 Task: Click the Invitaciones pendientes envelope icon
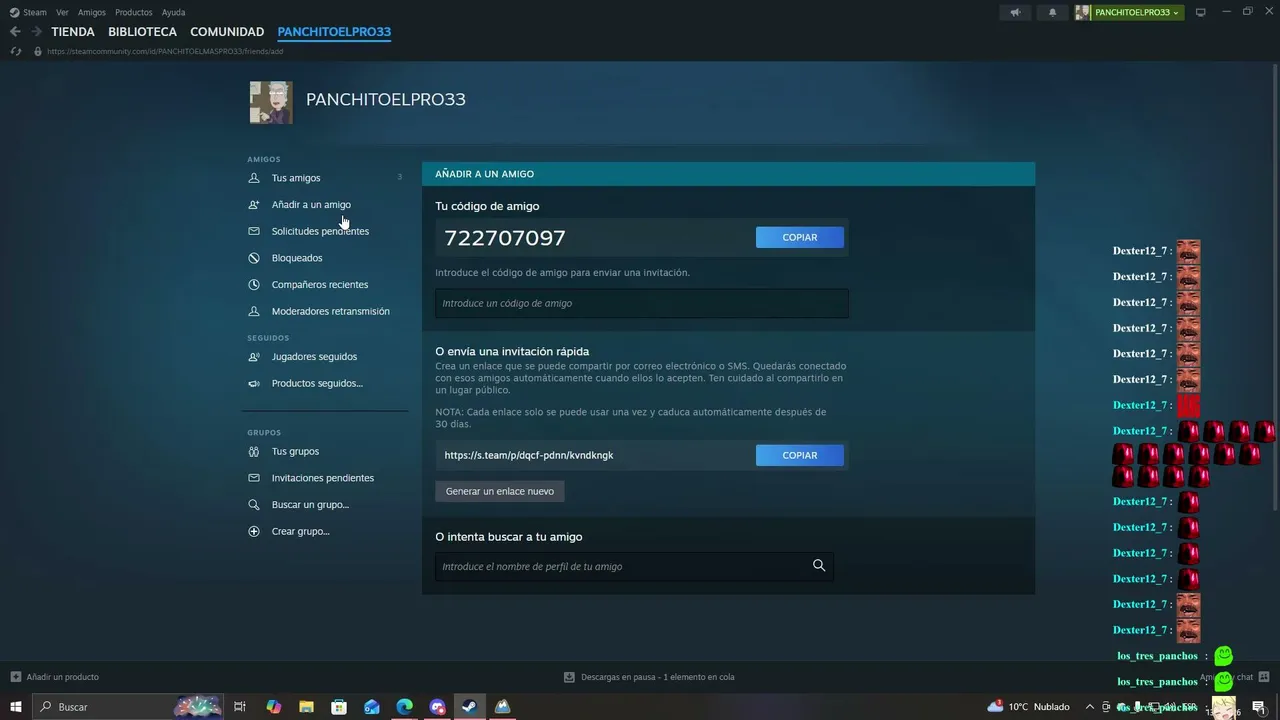pyautogui.click(x=254, y=478)
